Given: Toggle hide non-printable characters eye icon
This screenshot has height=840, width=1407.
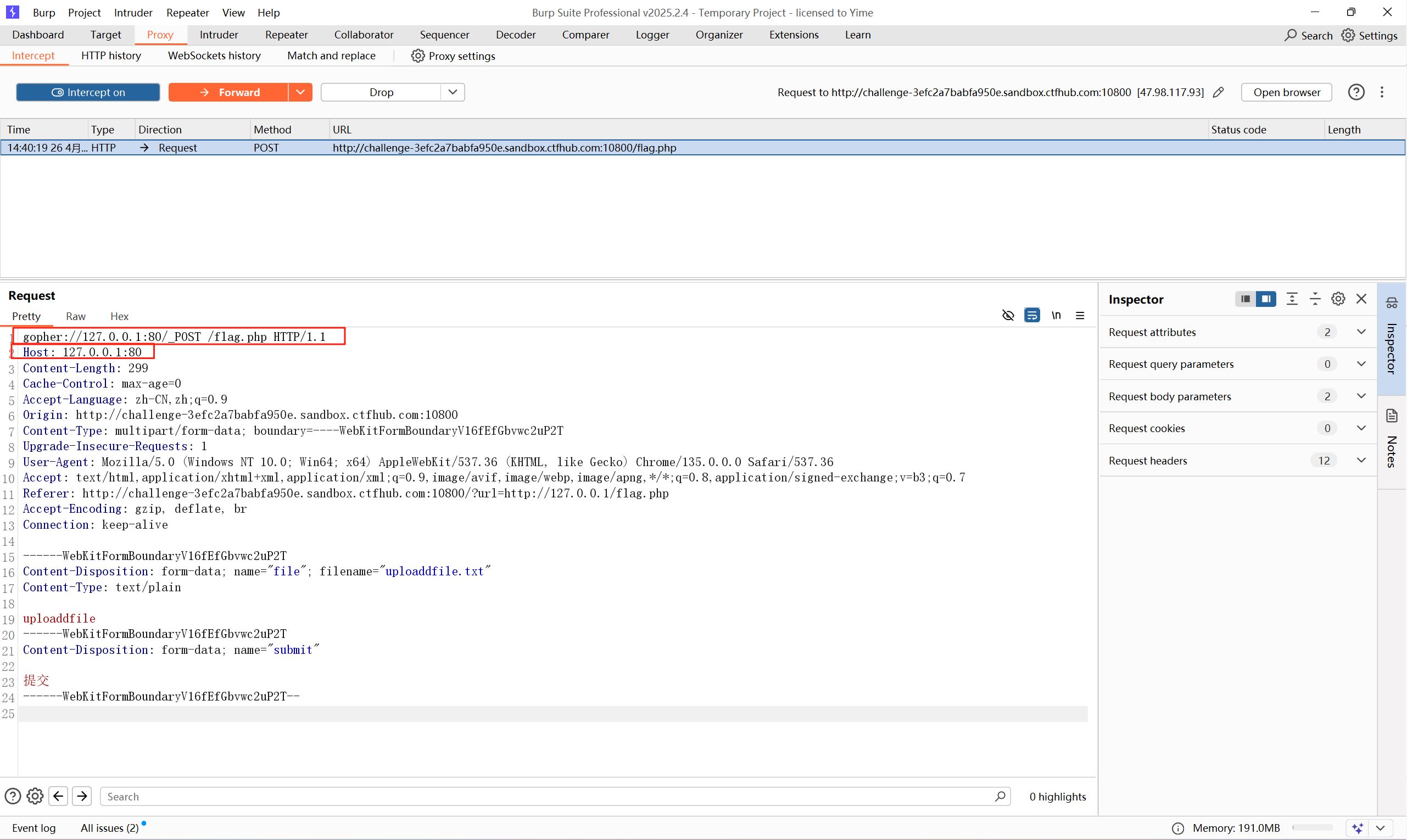Looking at the screenshot, I should click(1008, 315).
